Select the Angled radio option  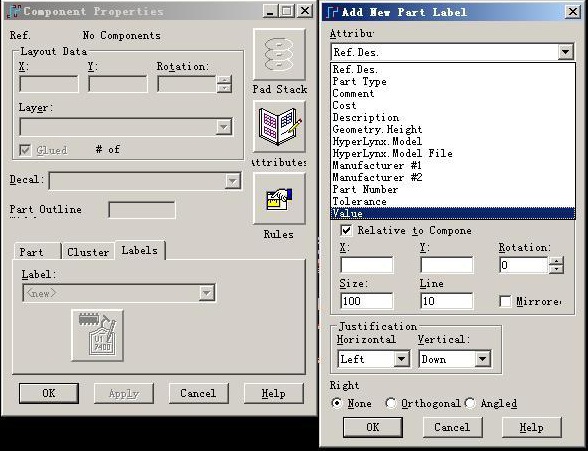pyautogui.click(x=470, y=403)
